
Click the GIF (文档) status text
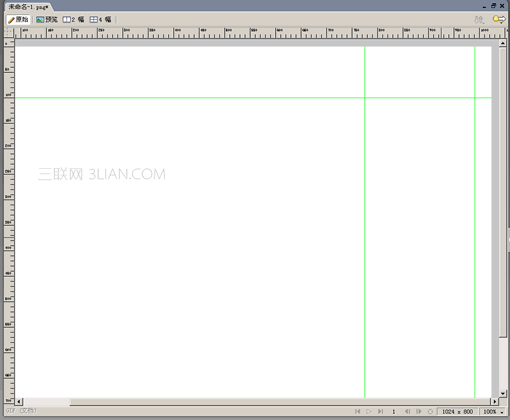[x=21, y=411]
